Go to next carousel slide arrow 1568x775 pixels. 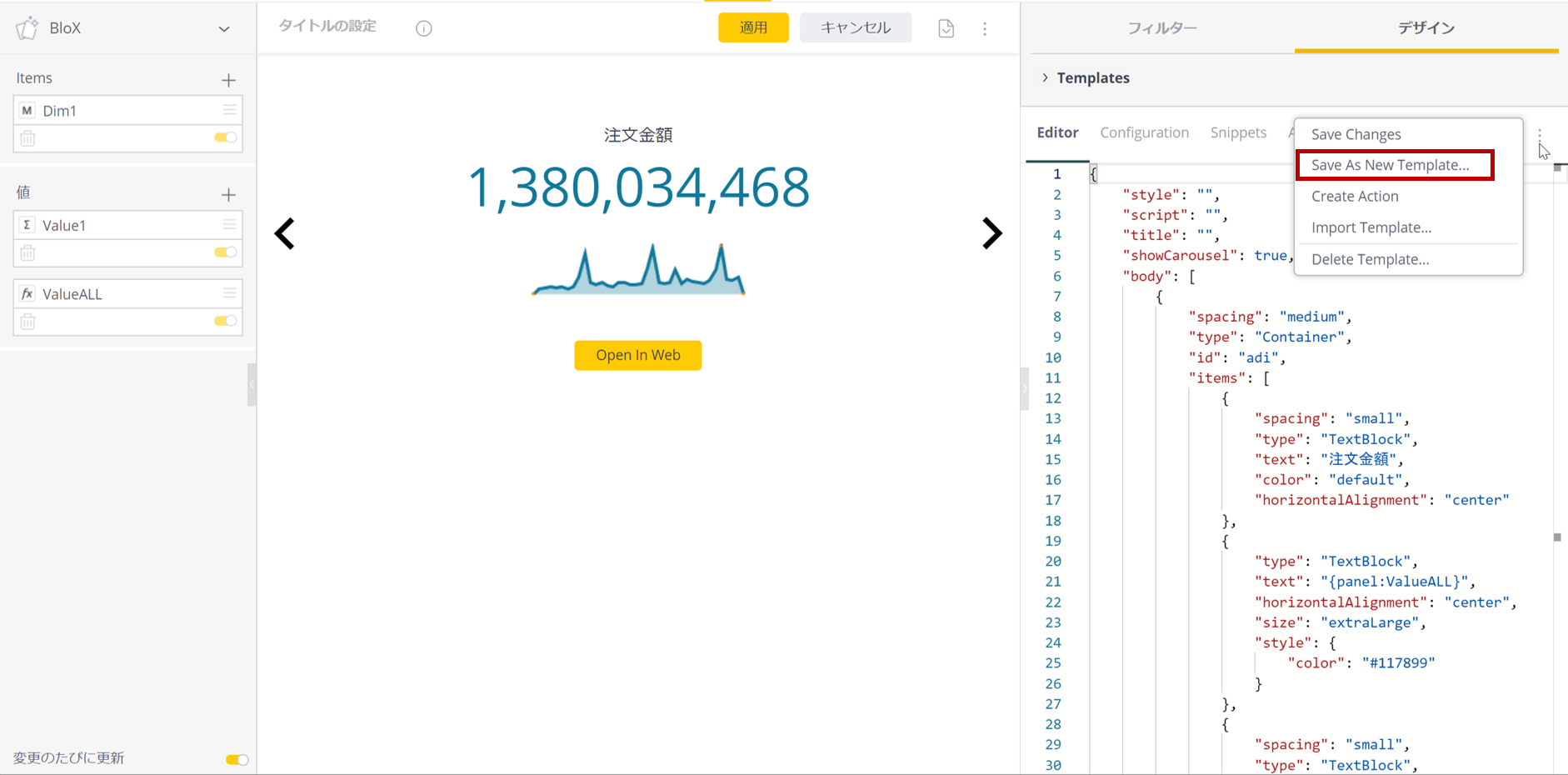pyautogui.click(x=991, y=233)
